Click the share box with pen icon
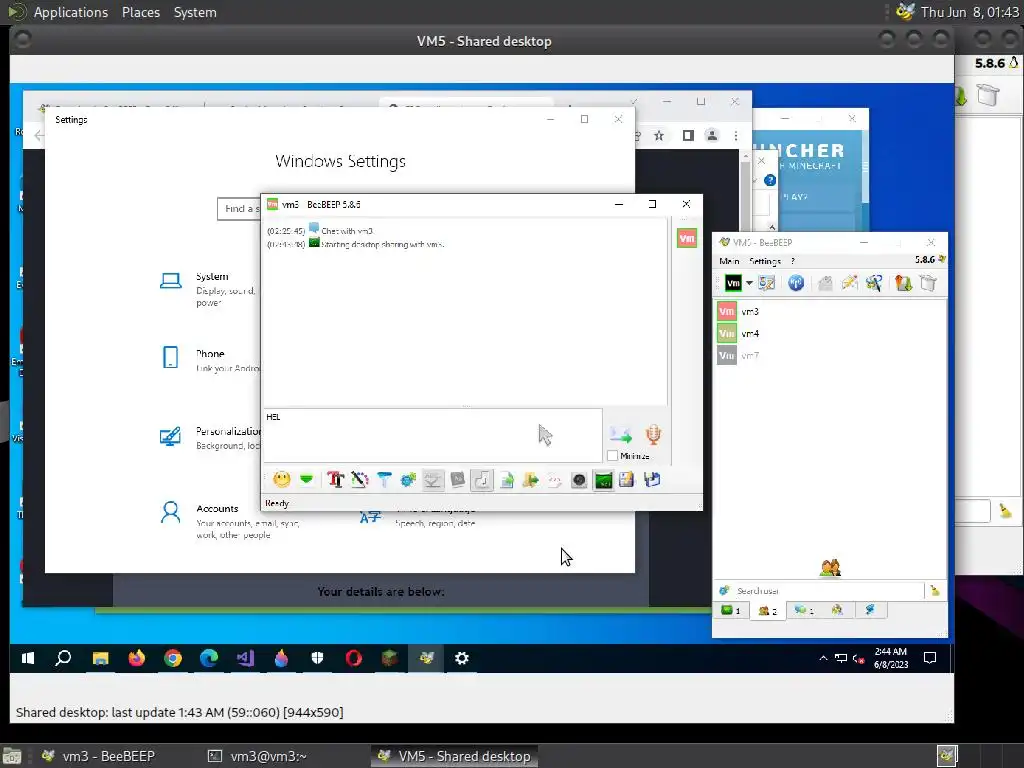The height and width of the screenshot is (768, 1024). point(874,283)
